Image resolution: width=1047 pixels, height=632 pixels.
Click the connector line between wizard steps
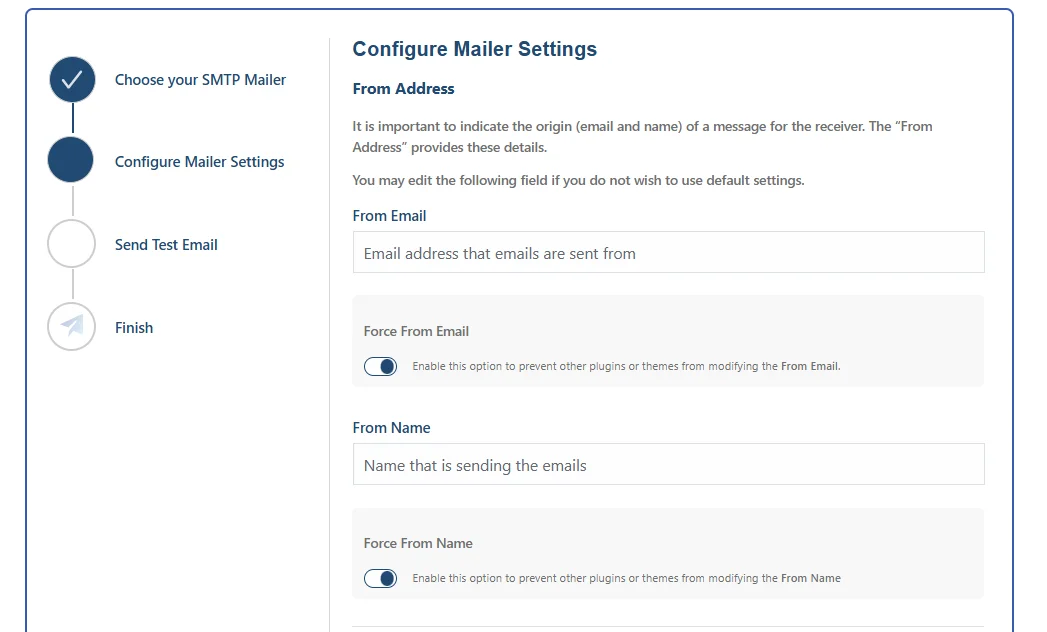point(71,120)
